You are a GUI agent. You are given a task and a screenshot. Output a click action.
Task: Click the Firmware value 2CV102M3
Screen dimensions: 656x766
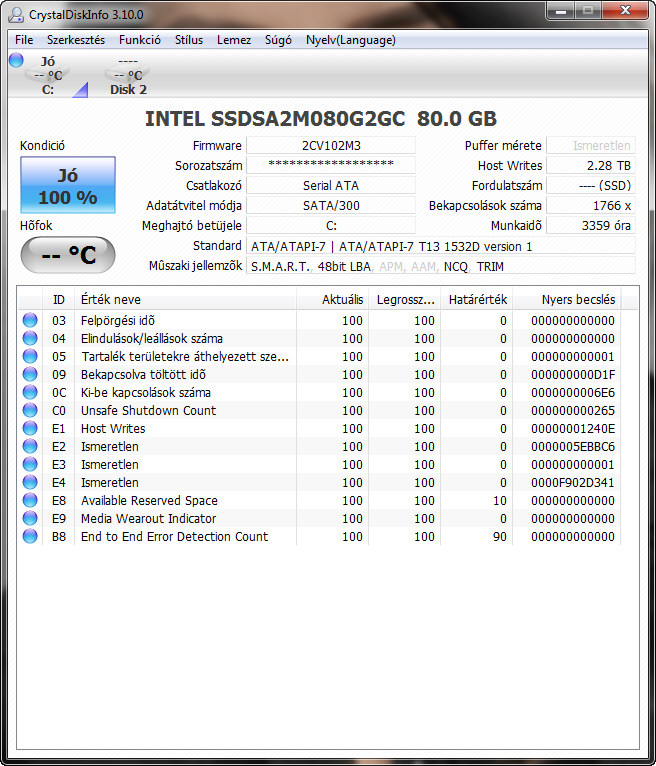coord(331,146)
